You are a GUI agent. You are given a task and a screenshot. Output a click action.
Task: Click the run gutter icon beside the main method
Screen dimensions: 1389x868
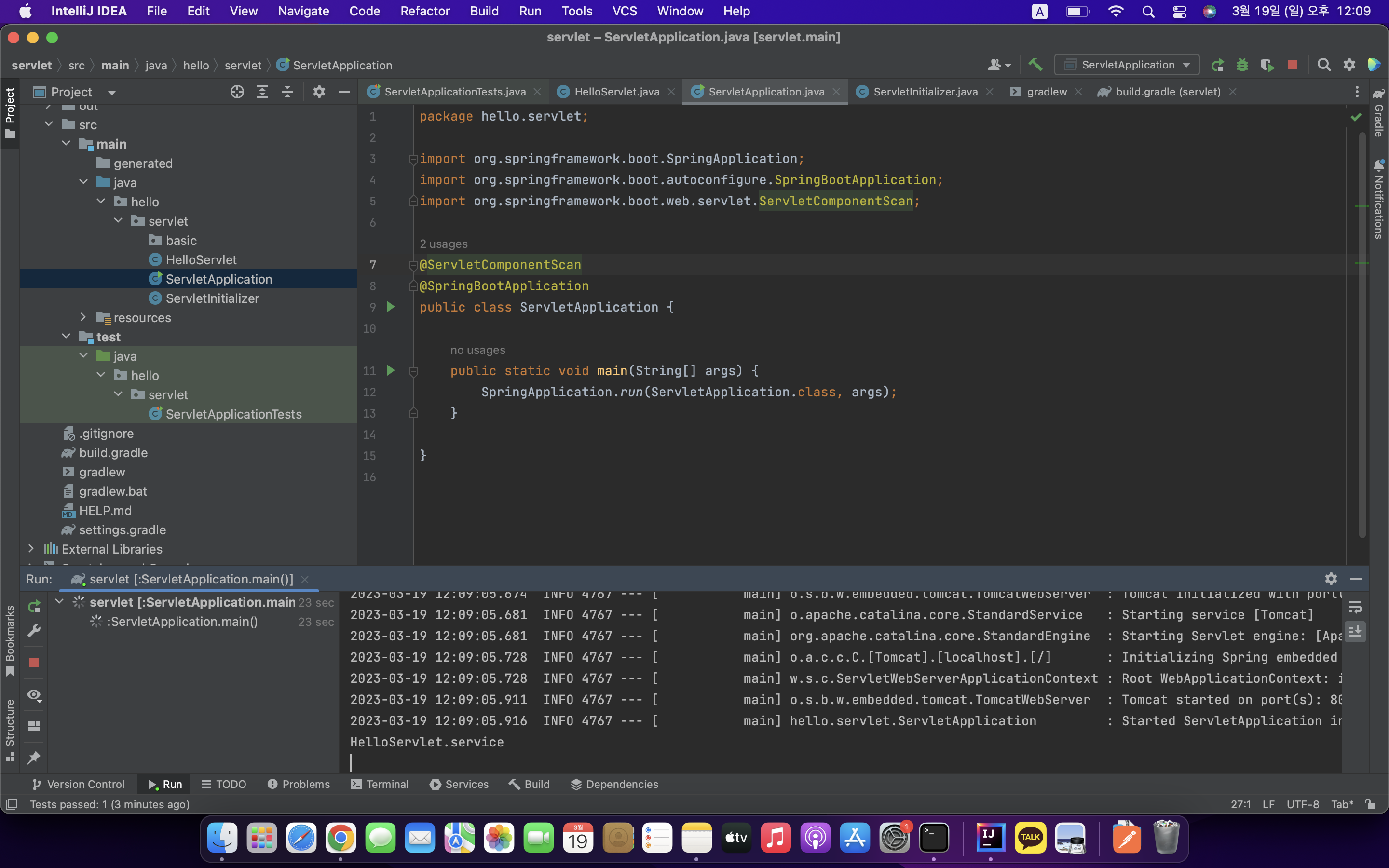(391, 370)
